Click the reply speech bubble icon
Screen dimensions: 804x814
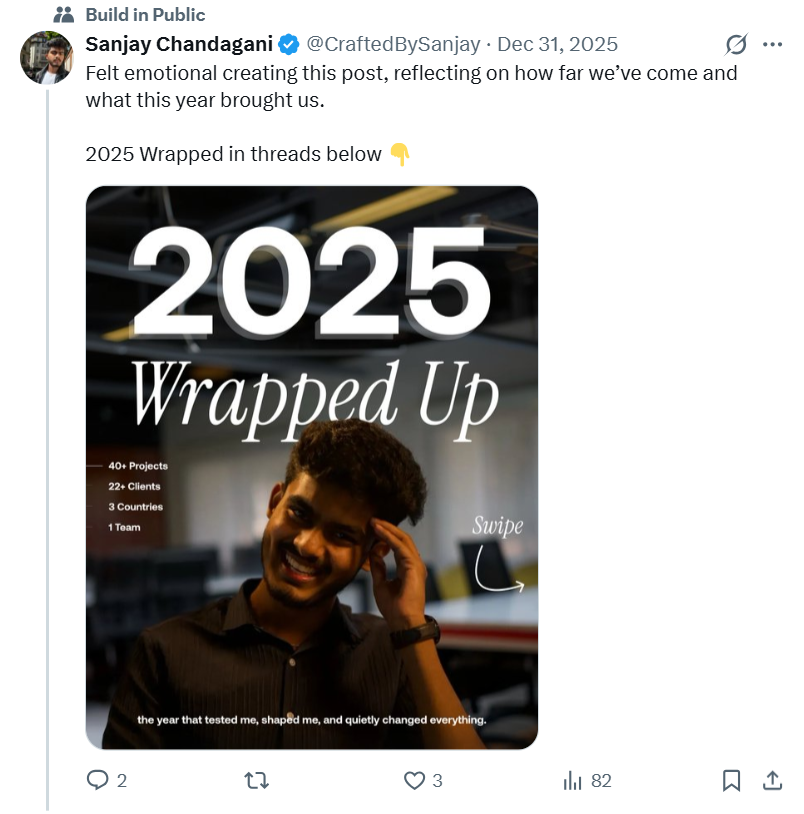point(97,780)
